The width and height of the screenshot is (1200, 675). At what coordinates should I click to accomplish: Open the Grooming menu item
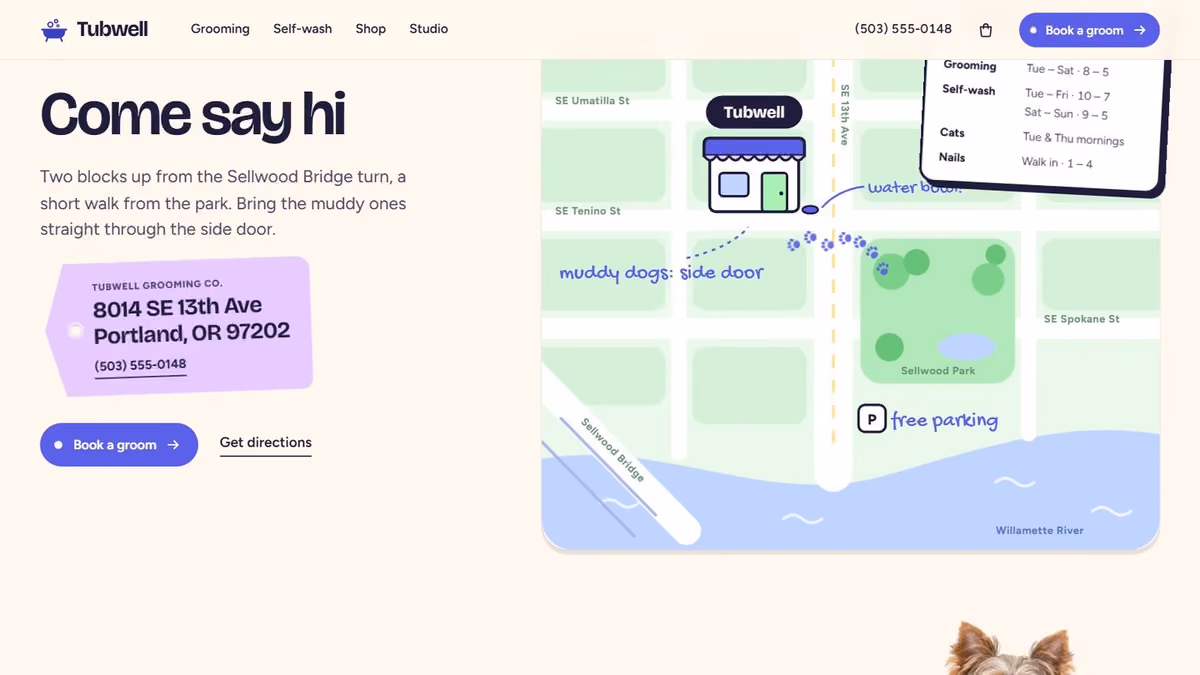tap(220, 29)
